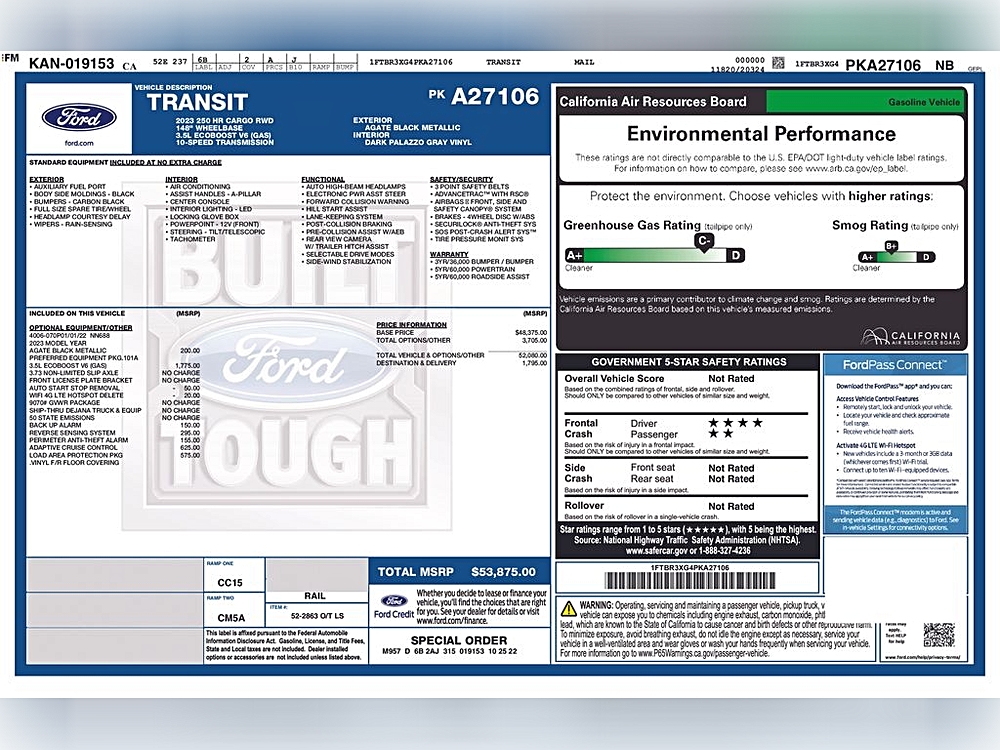
Task: Open the www.arb.ca.gov/ep_label link
Action: (x=856, y=169)
